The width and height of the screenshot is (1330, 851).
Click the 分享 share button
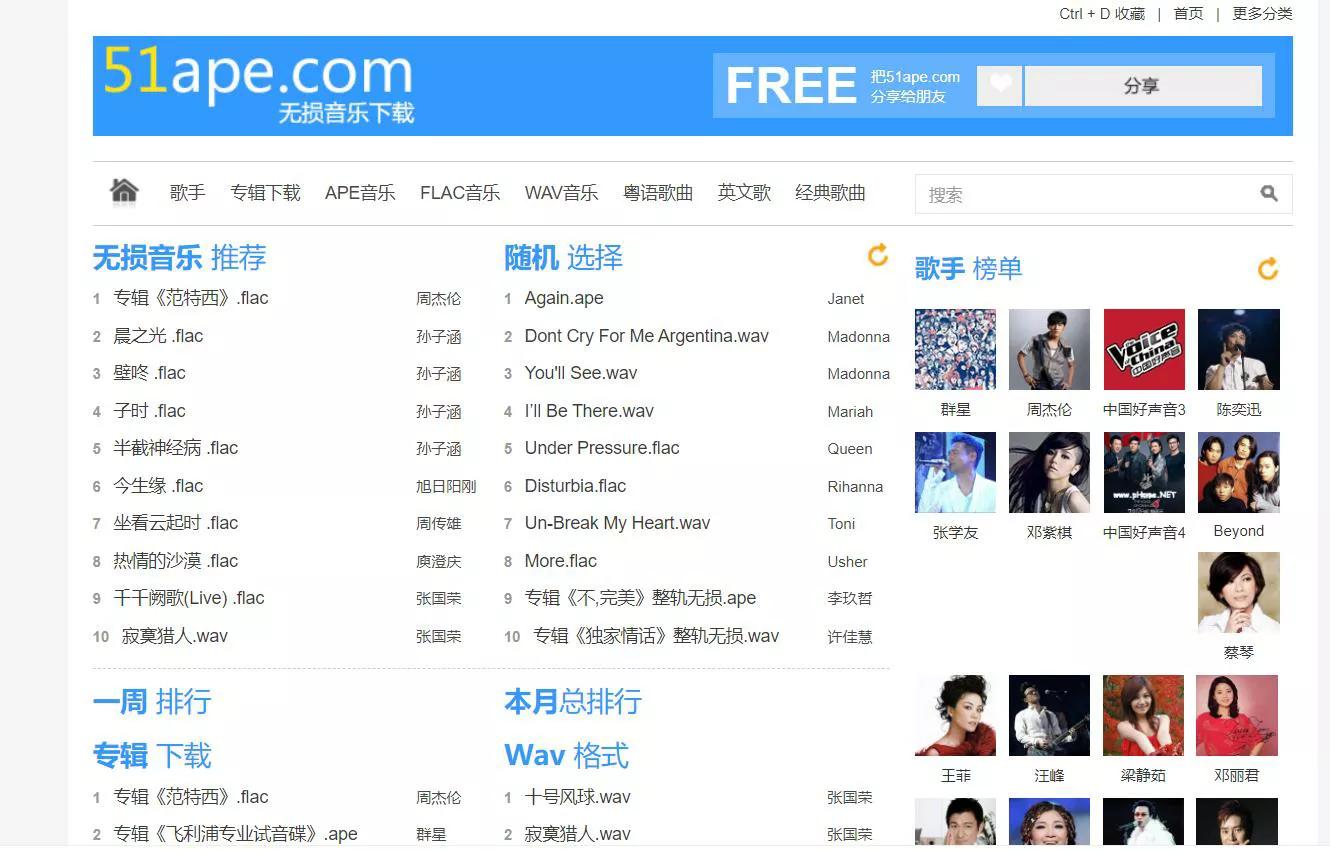(1142, 86)
